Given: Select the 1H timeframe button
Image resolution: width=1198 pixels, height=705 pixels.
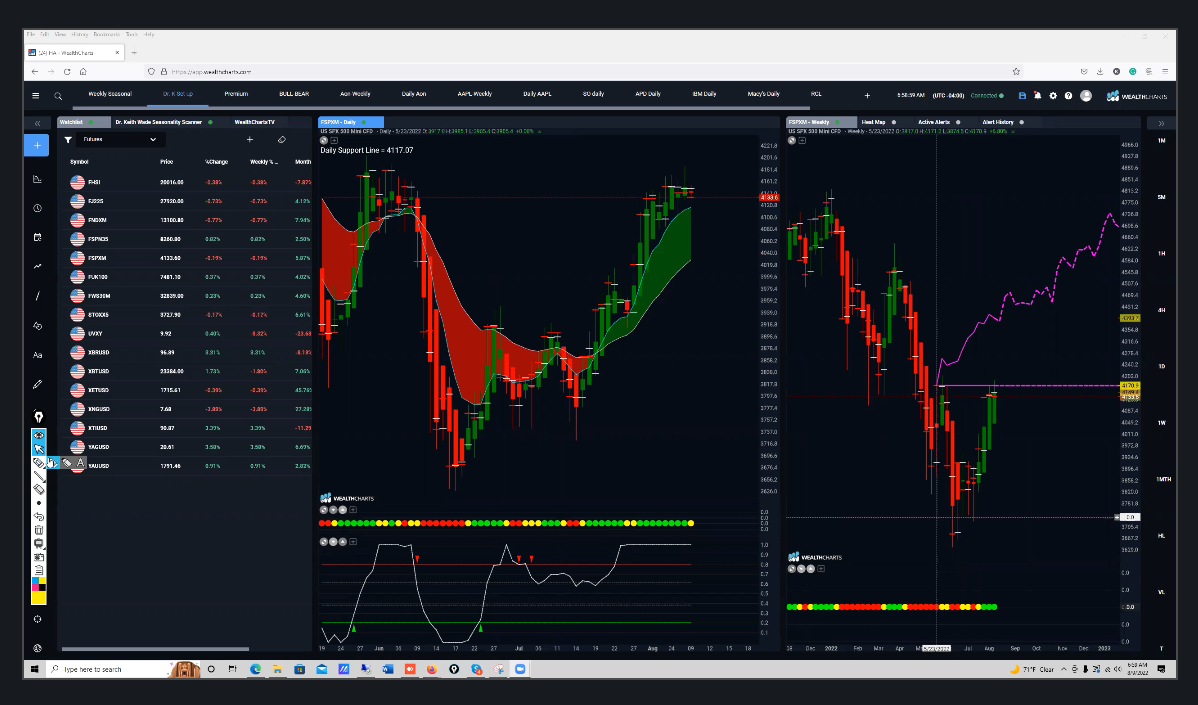Looking at the screenshot, I should [1161, 254].
